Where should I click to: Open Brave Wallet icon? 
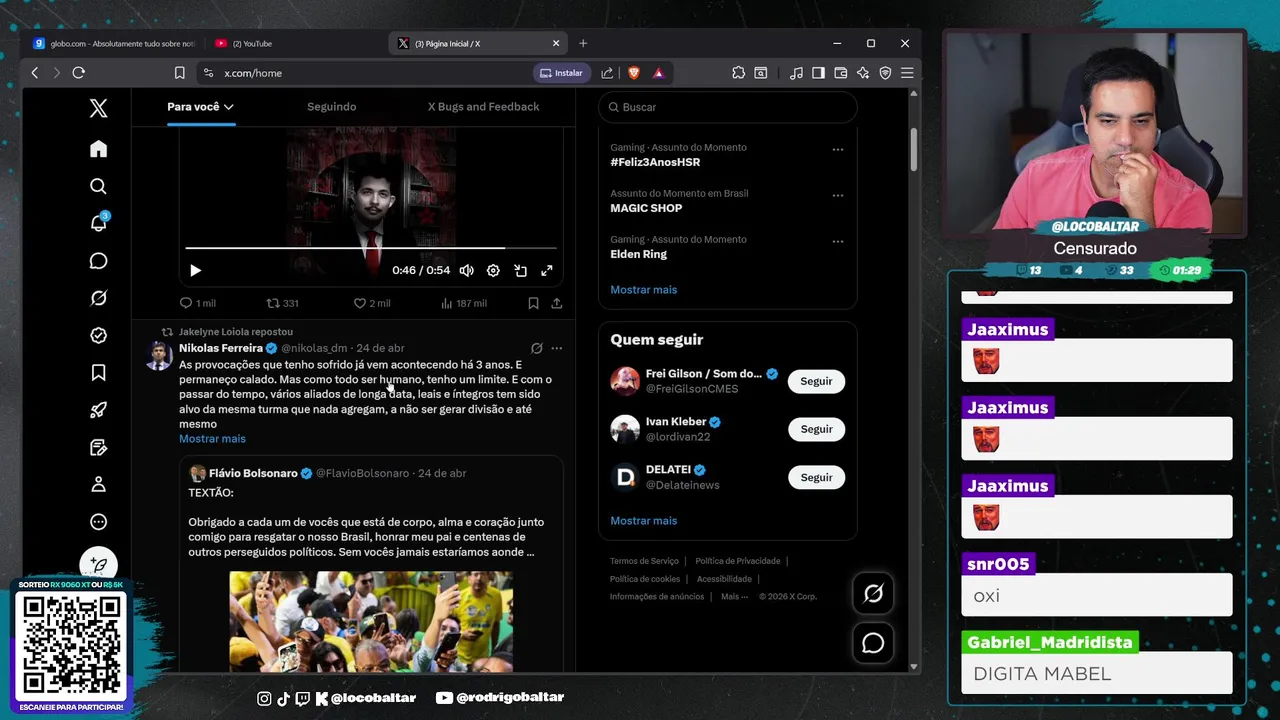tap(841, 73)
